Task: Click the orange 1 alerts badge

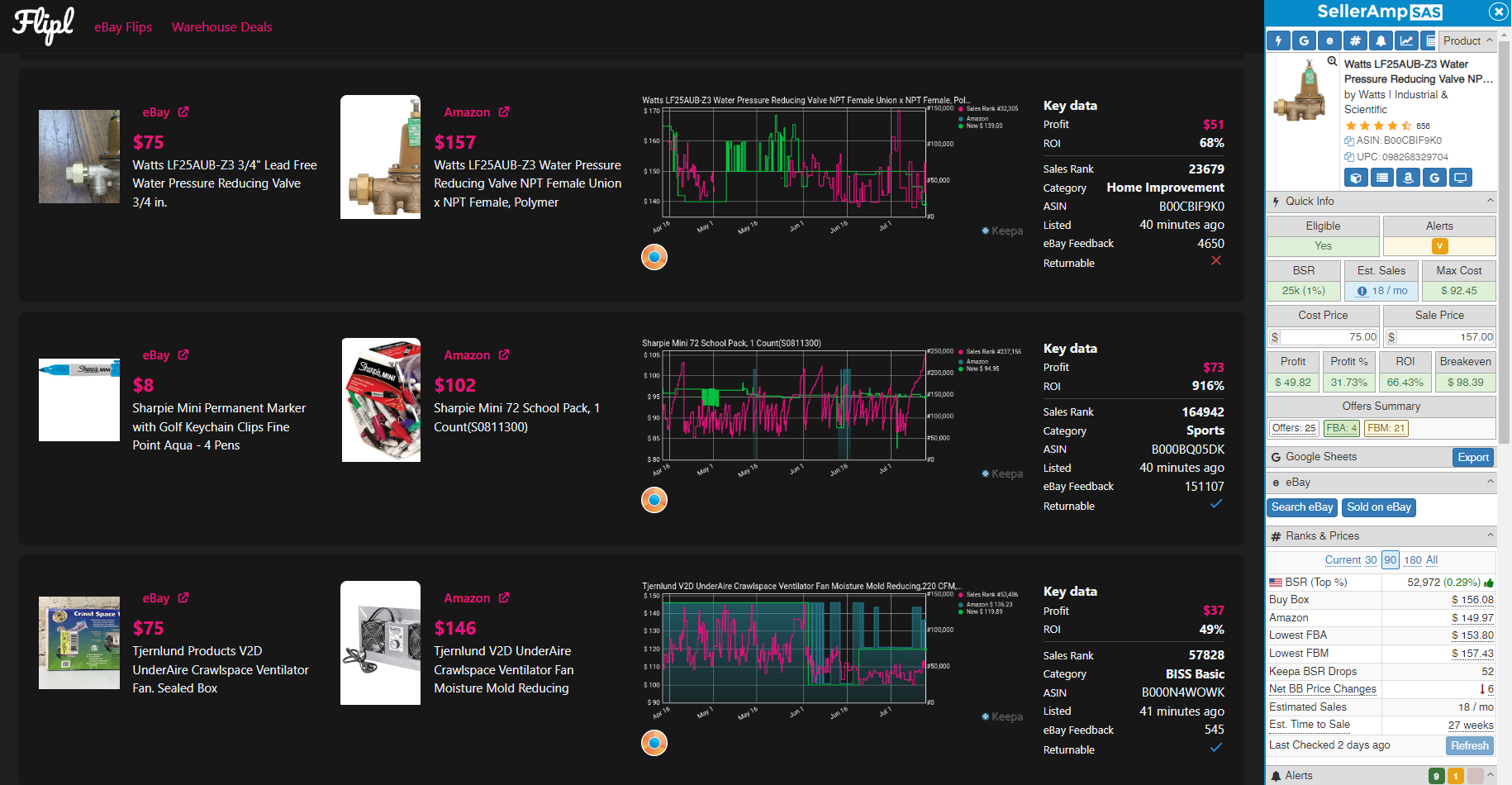Action: click(1455, 776)
